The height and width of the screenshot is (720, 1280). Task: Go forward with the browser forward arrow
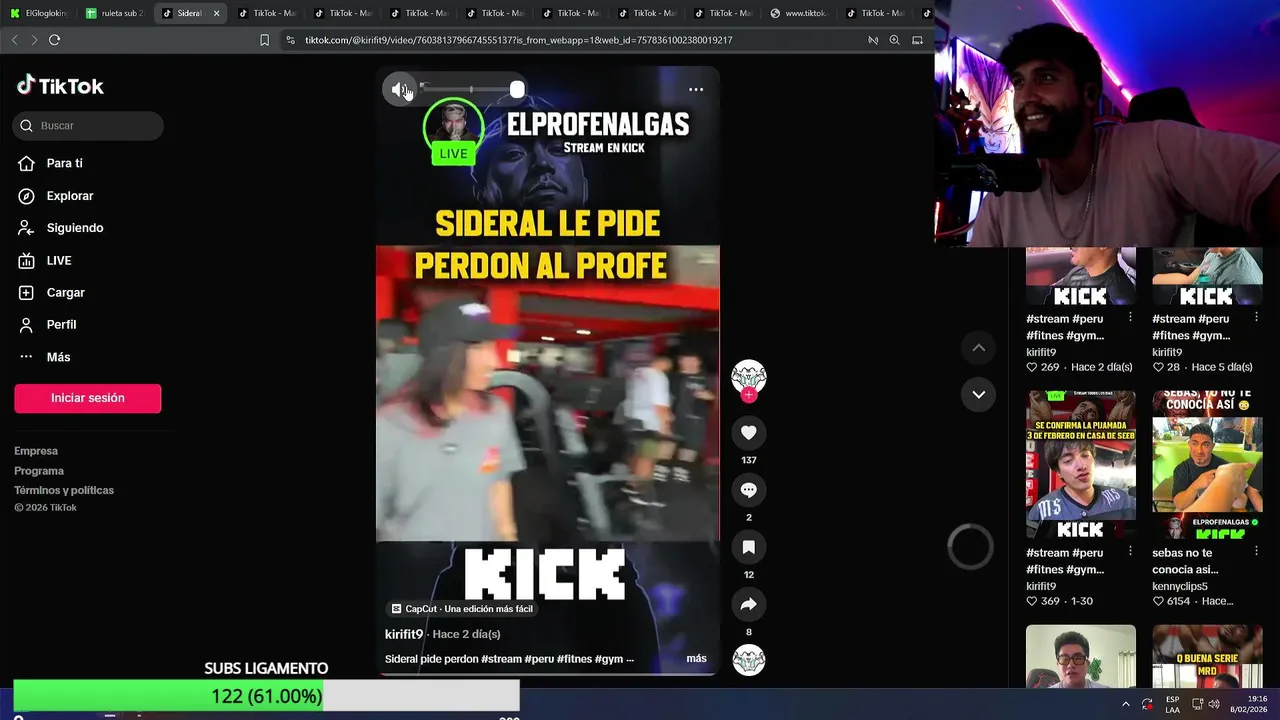click(x=34, y=40)
